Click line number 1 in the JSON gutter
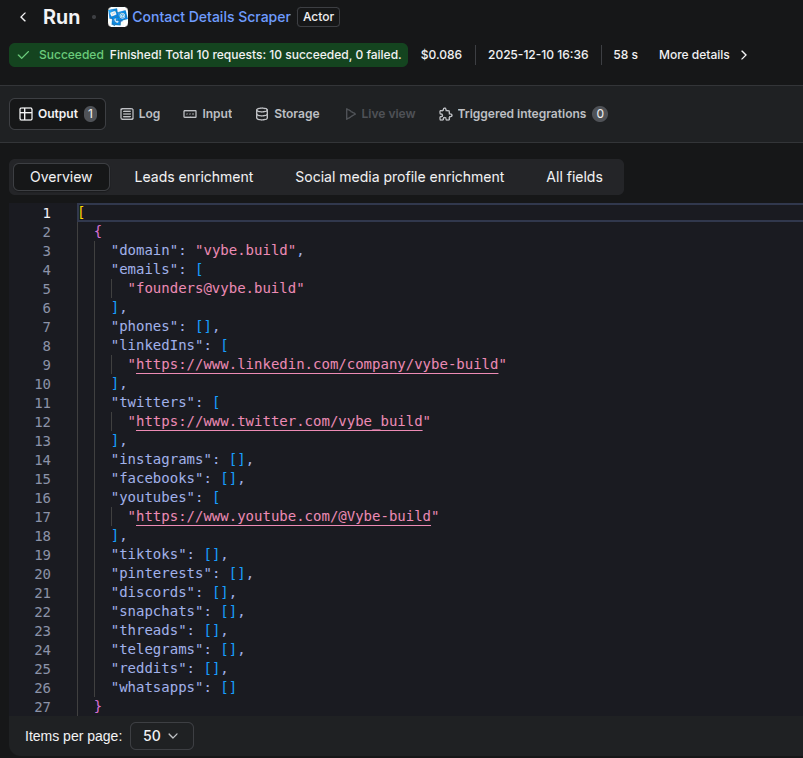Viewport: 803px width, 758px height. [46, 213]
